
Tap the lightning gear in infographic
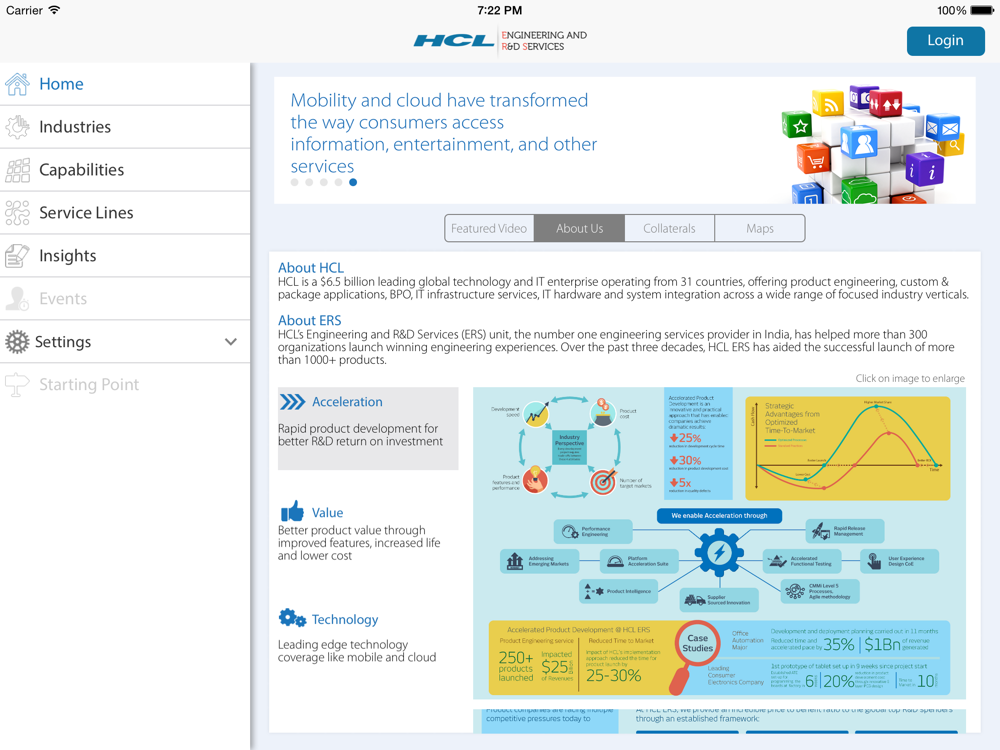719,552
